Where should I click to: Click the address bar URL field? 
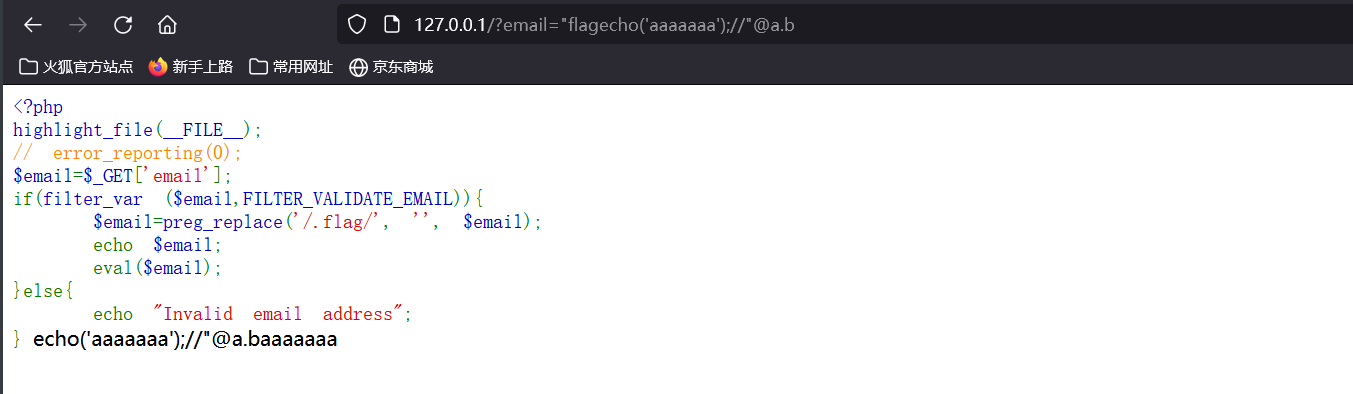840,25
